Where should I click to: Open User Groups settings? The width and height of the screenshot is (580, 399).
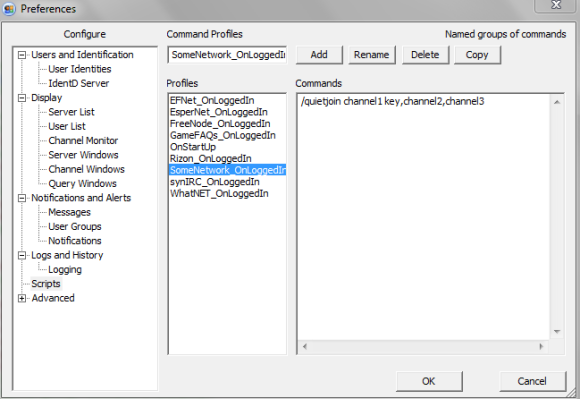point(75,227)
